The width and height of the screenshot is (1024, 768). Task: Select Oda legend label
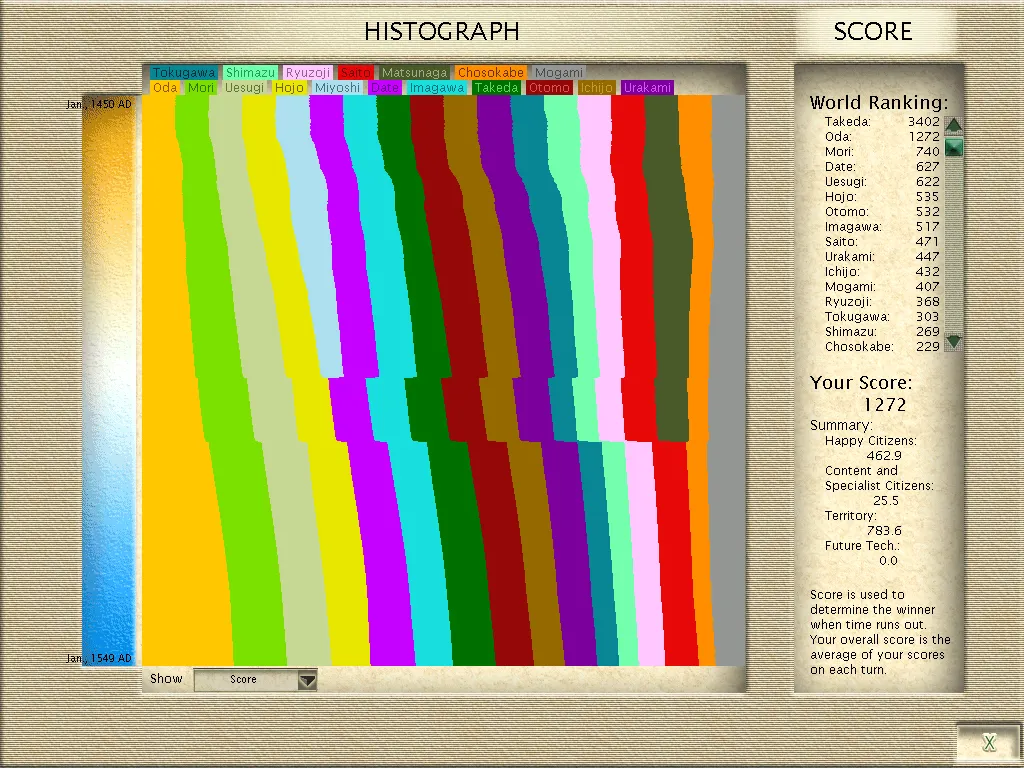(165, 88)
